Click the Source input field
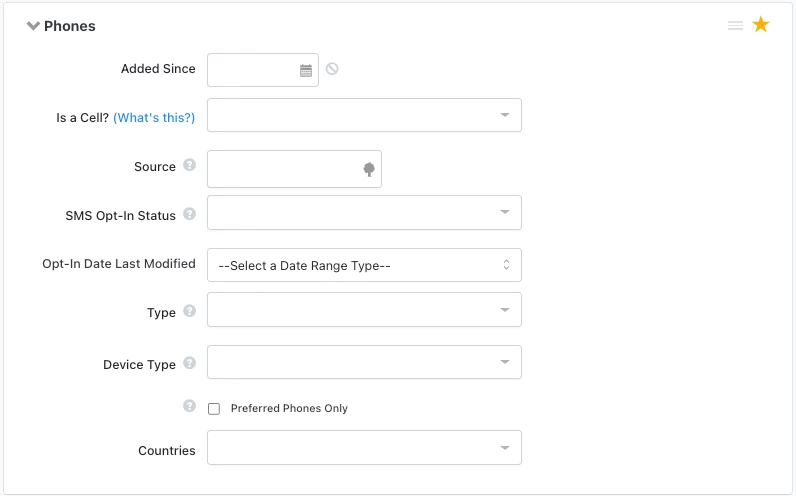The width and height of the screenshot is (796, 496). point(294,169)
